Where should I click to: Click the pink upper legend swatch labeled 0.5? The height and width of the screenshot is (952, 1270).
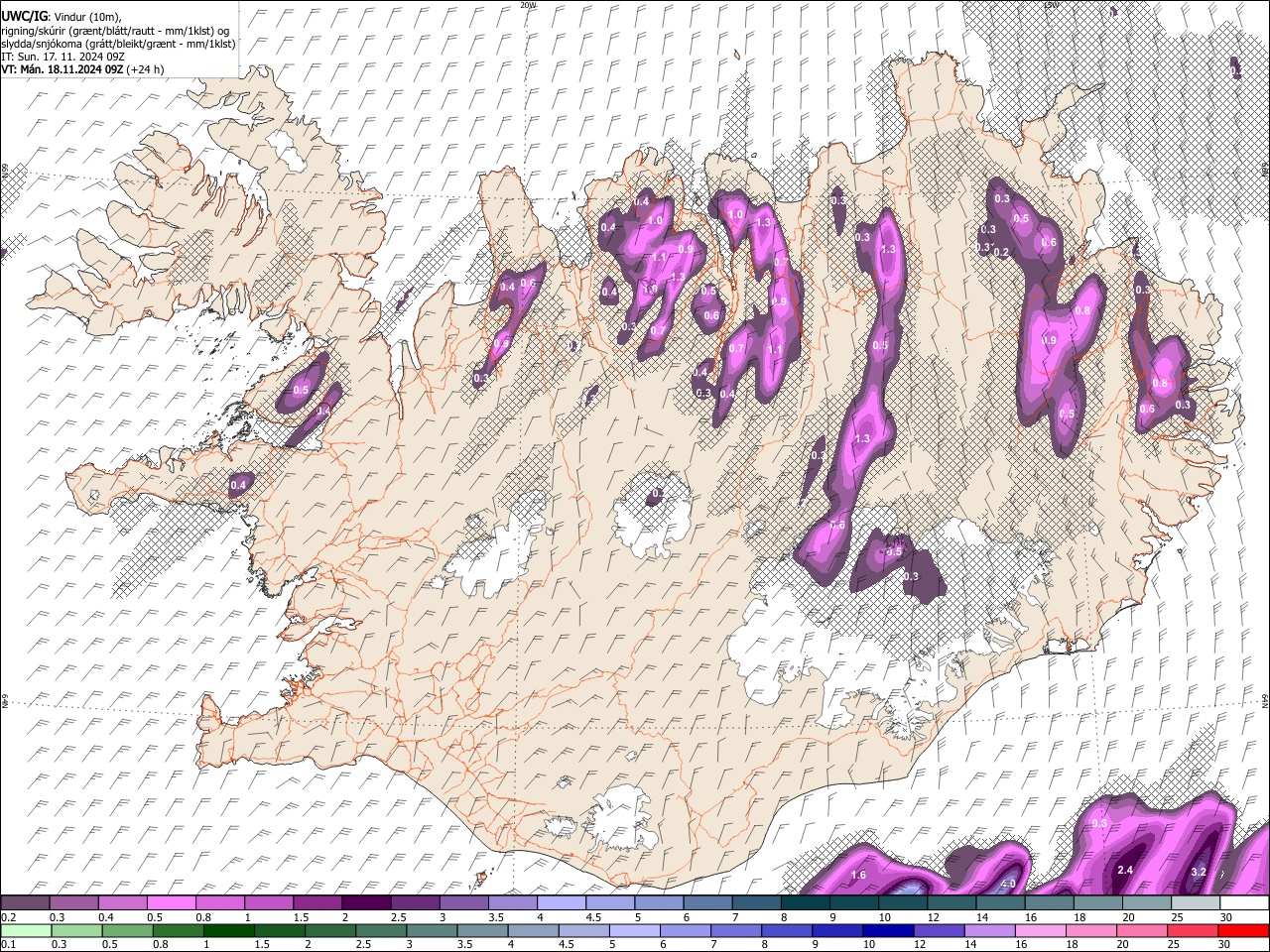click(x=171, y=902)
